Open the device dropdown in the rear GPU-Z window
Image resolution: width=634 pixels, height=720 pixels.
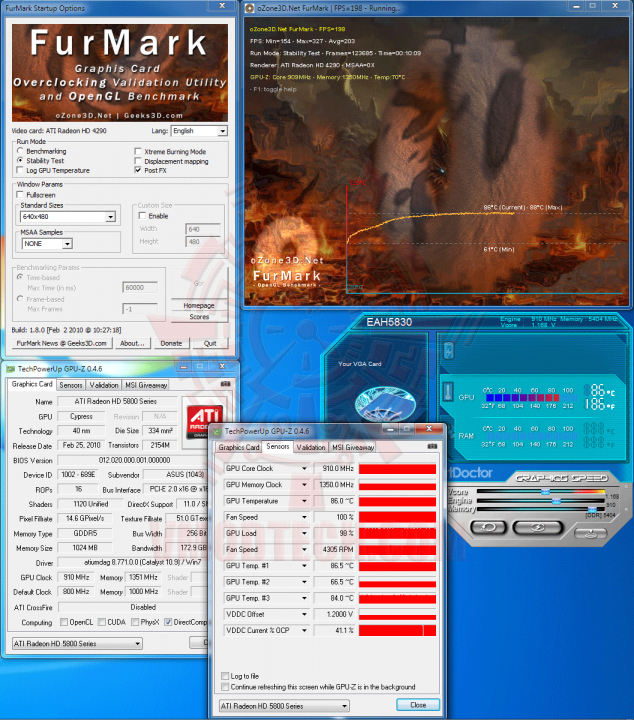point(77,643)
